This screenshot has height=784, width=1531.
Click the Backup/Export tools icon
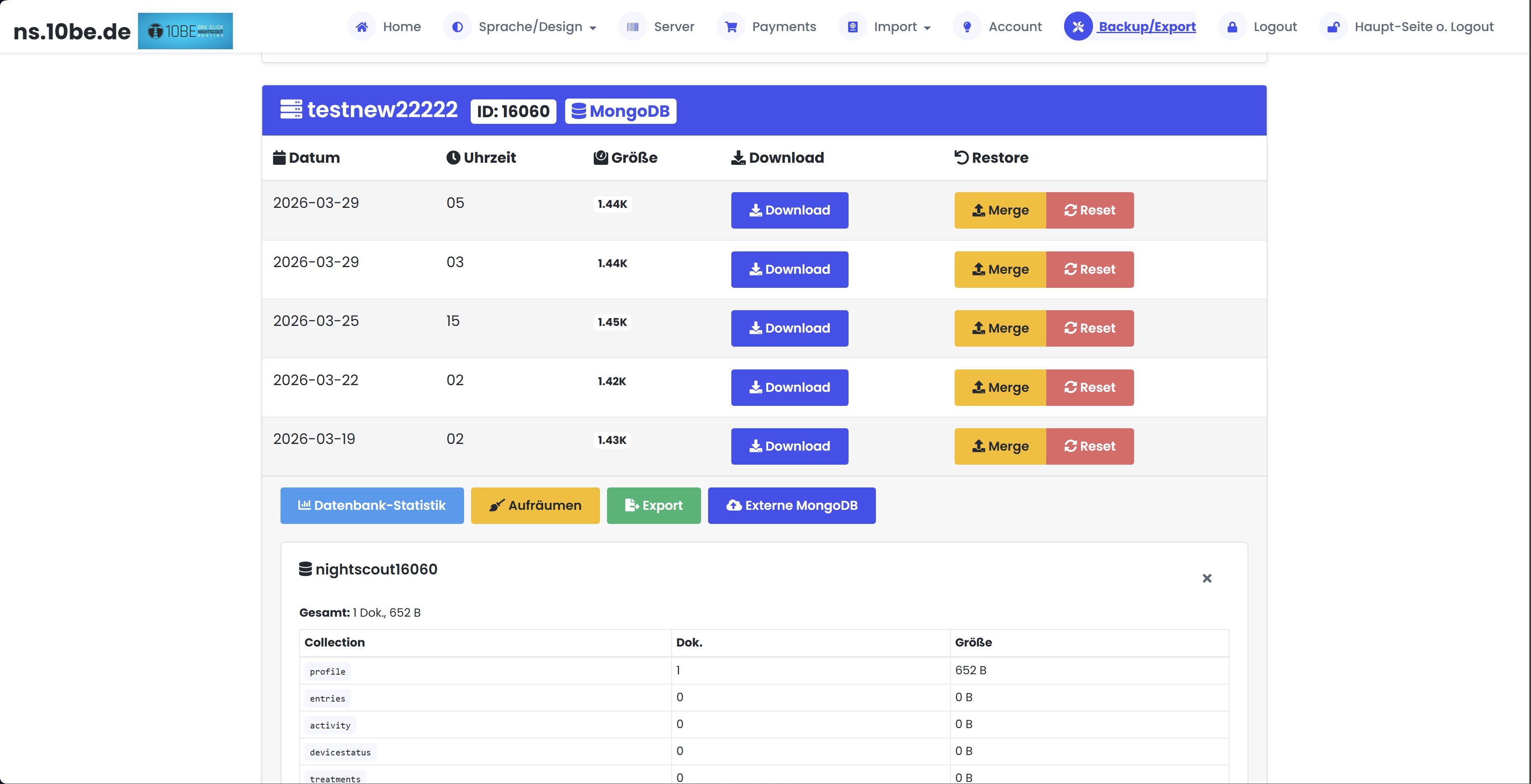[x=1078, y=27]
